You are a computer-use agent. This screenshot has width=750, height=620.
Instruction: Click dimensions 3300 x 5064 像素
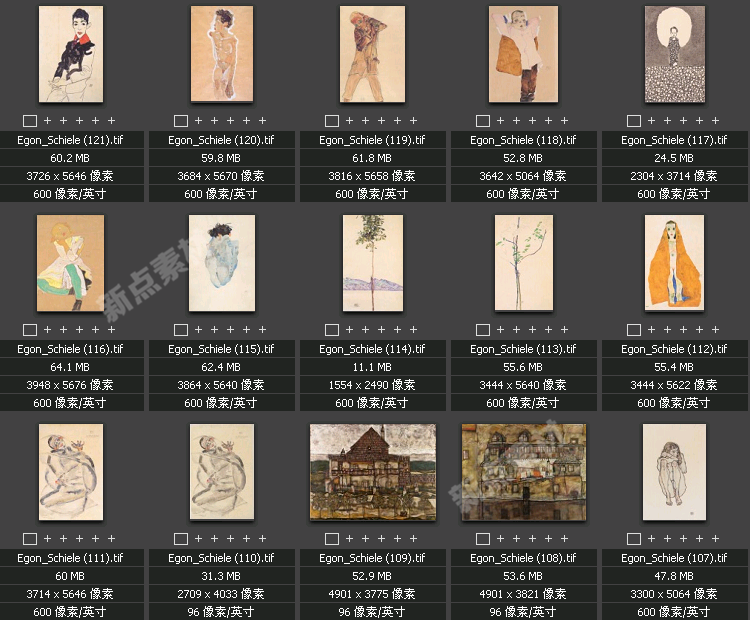point(674,594)
